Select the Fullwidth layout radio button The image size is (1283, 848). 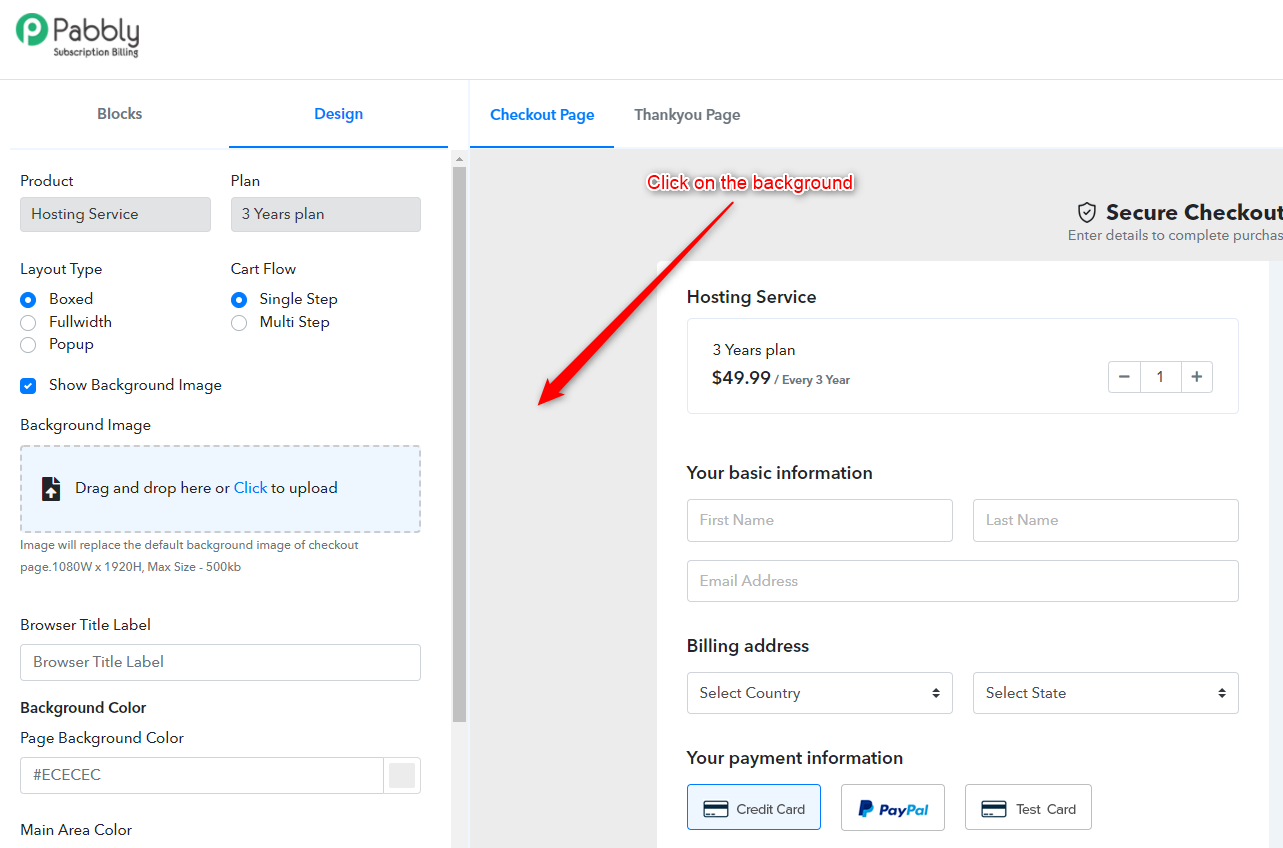28,322
